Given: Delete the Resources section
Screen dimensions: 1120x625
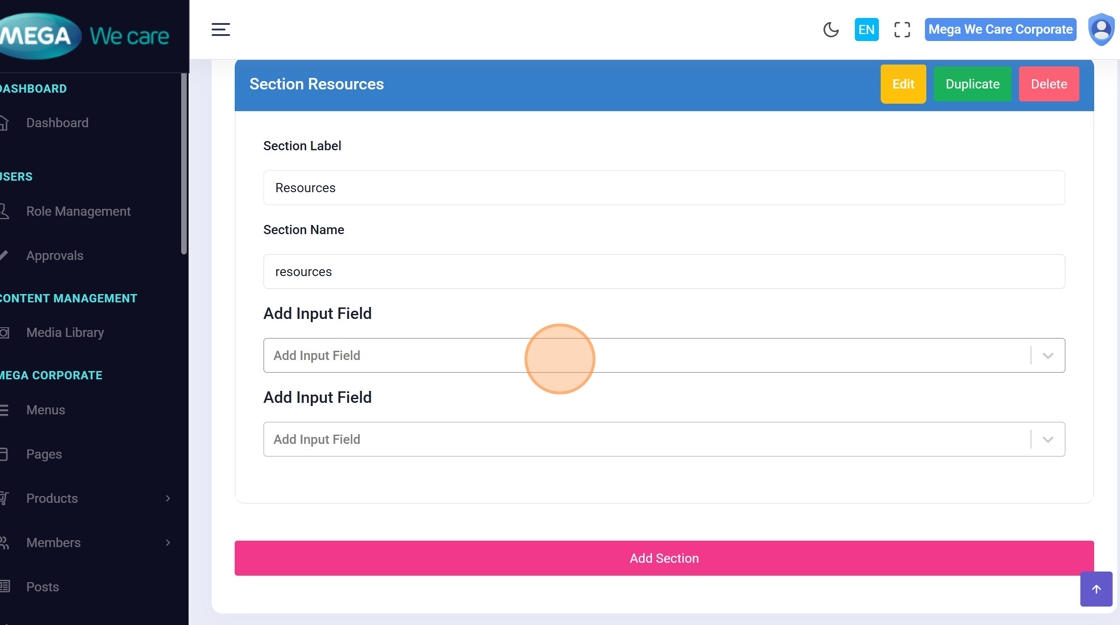Looking at the screenshot, I should coord(1048,84).
